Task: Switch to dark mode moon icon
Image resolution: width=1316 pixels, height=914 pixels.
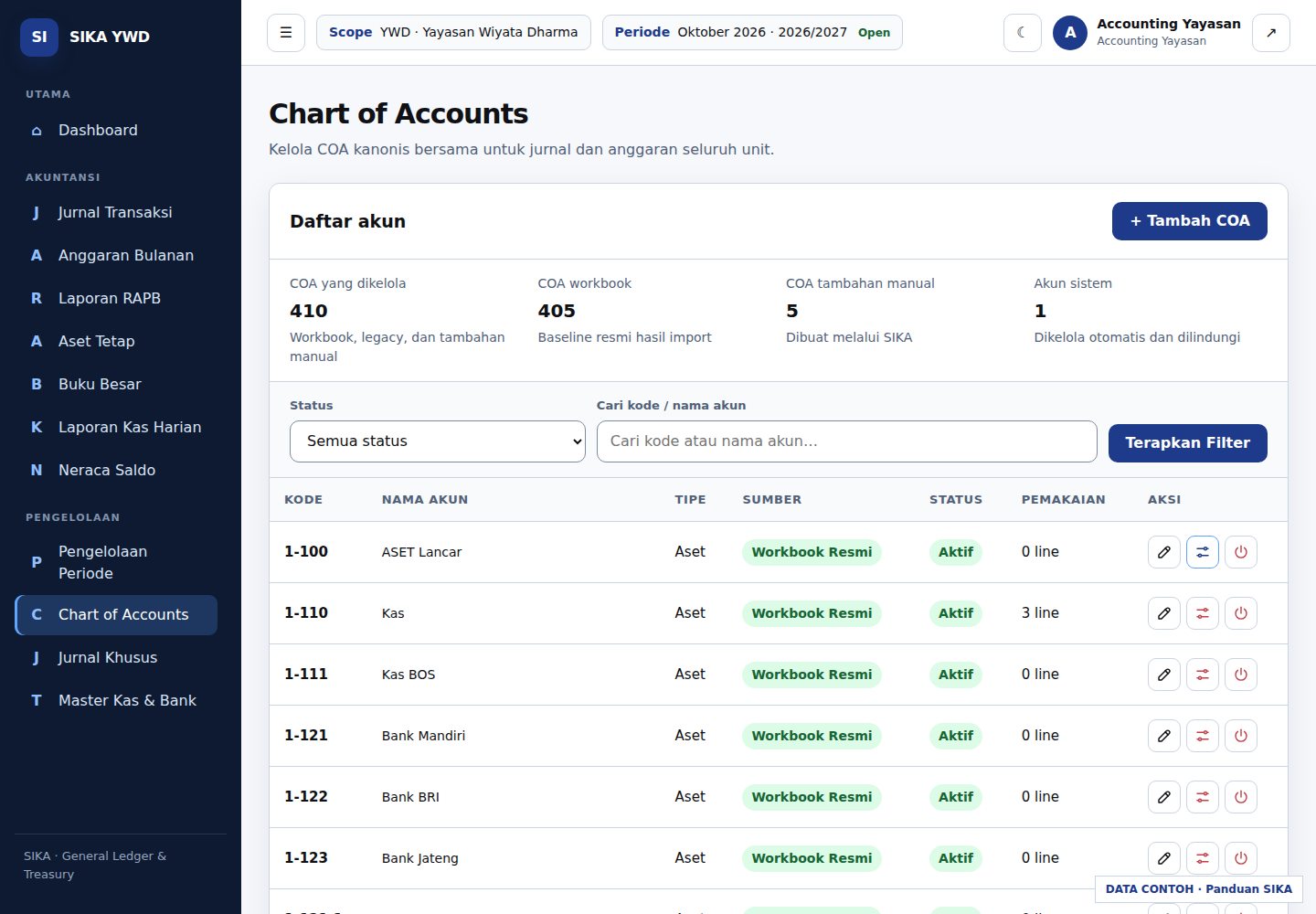Action: click(1023, 33)
